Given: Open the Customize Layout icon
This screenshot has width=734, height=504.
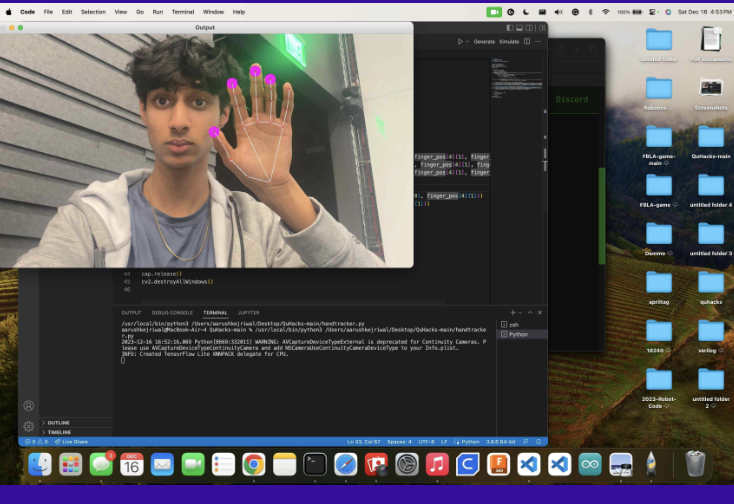Looking at the screenshot, I should [542, 28].
